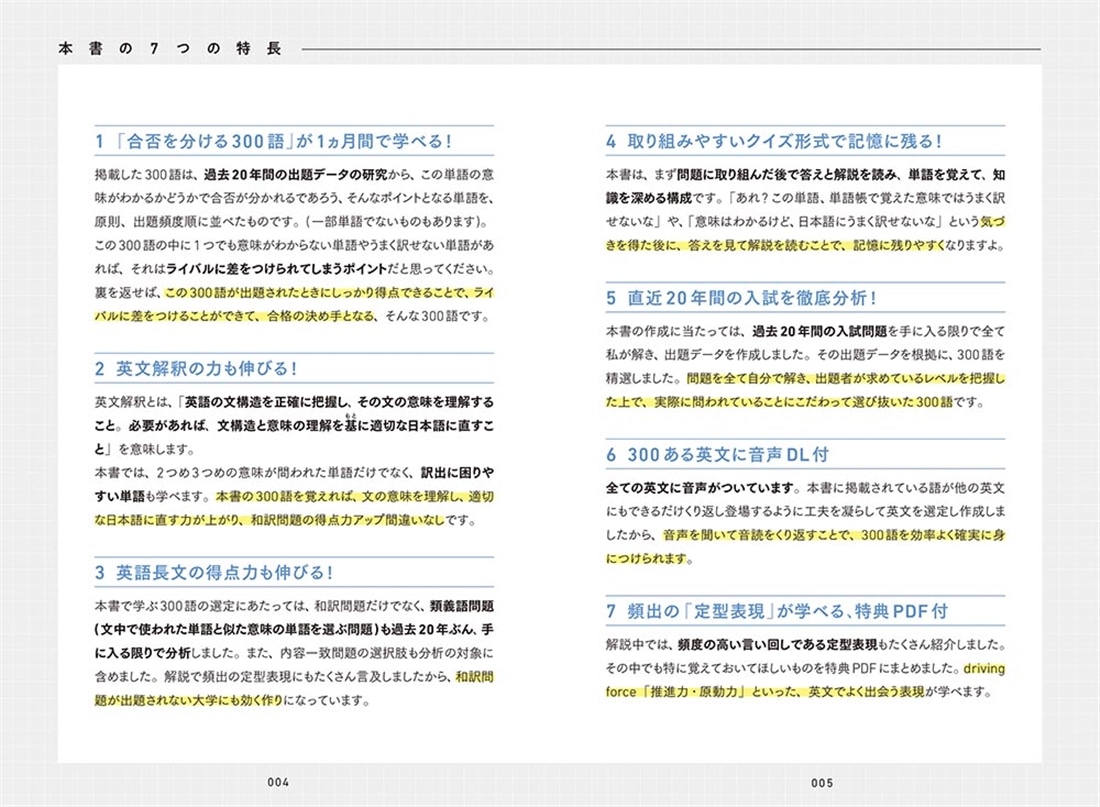Select heading 2 英文解釈の力も伸びる!
This screenshot has width=1100, height=807.
[x=196, y=368]
